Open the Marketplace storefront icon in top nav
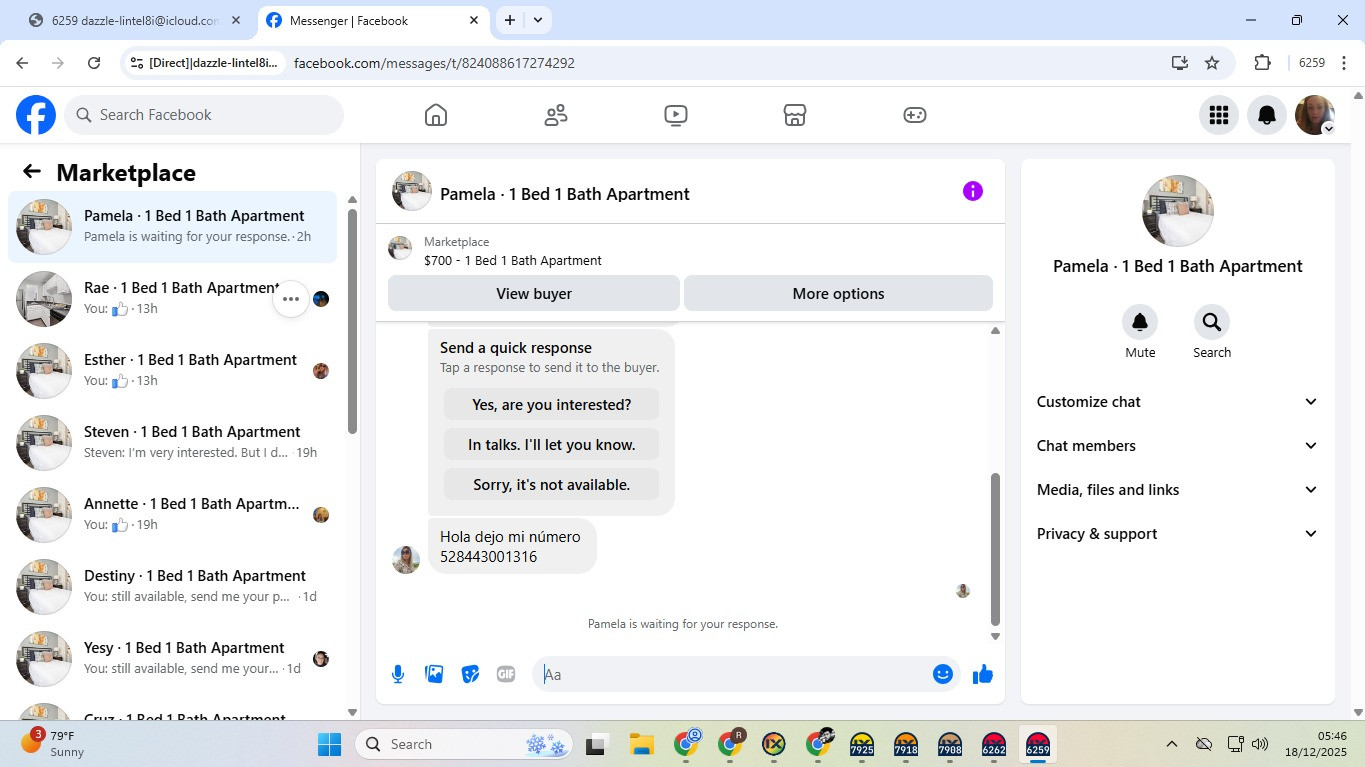Viewport: 1365px width, 767px height. tap(795, 115)
